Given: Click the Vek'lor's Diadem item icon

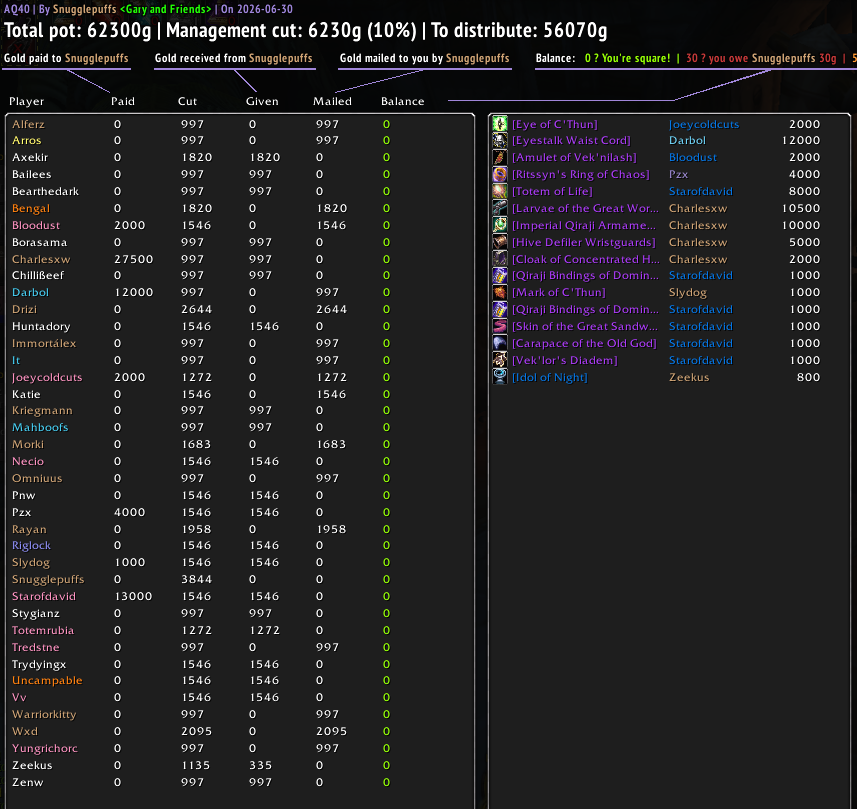Looking at the screenshot, I should coord(500,360).
